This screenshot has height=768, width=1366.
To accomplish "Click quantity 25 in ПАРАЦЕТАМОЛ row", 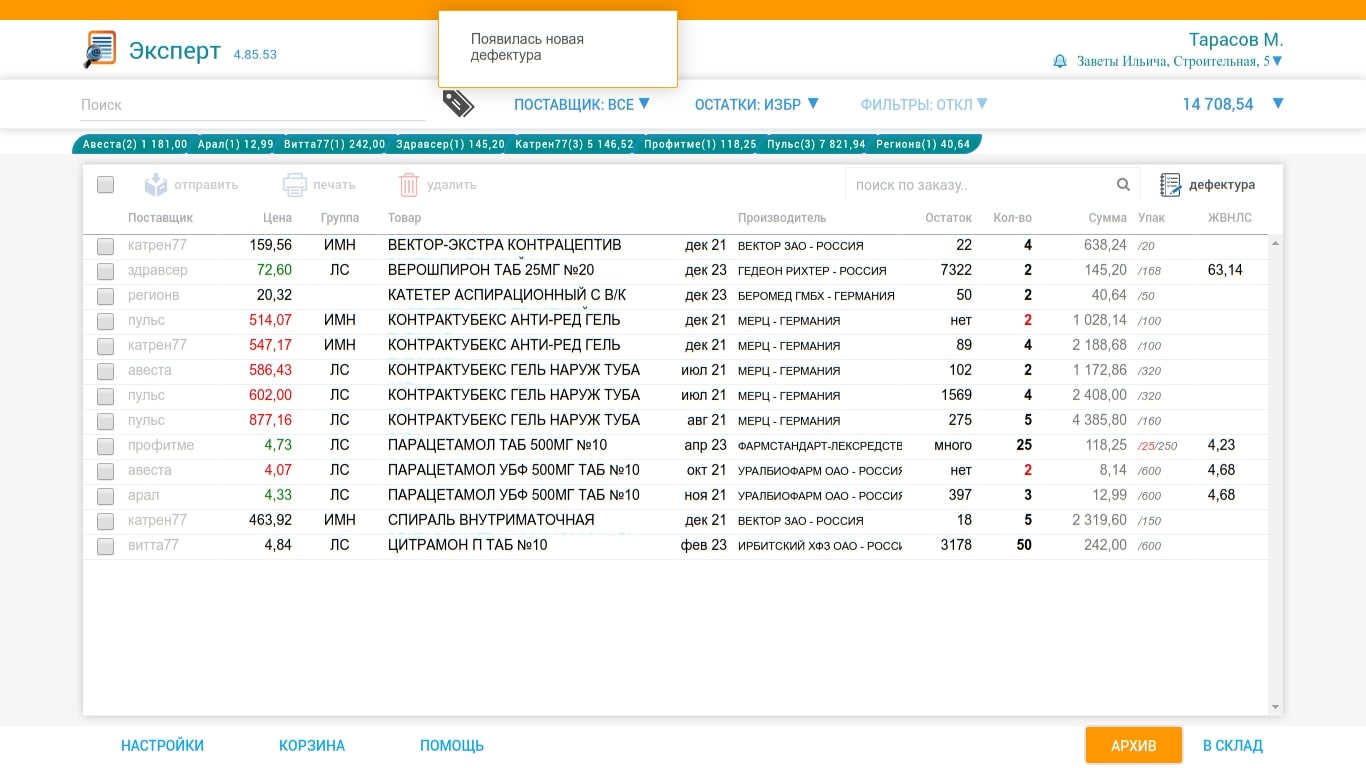I will (x=1024, y=445).
